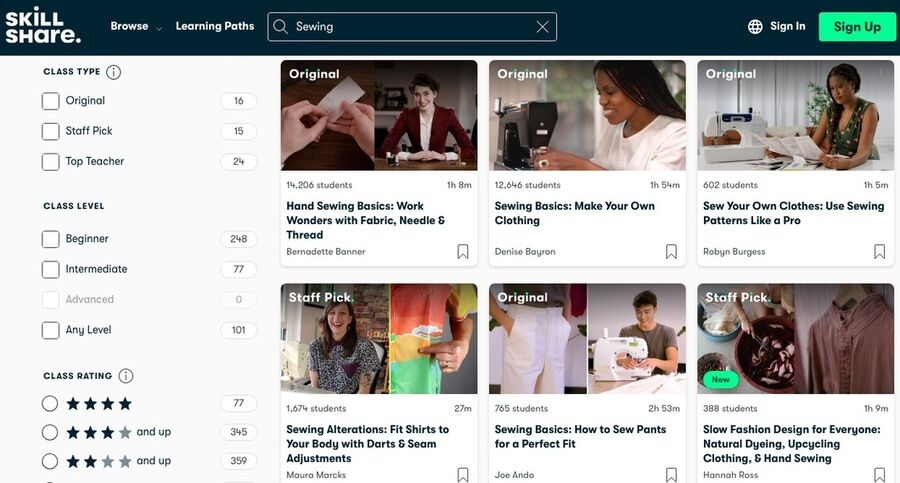Open How to Sew Pants thumbnail

[587, 339]
